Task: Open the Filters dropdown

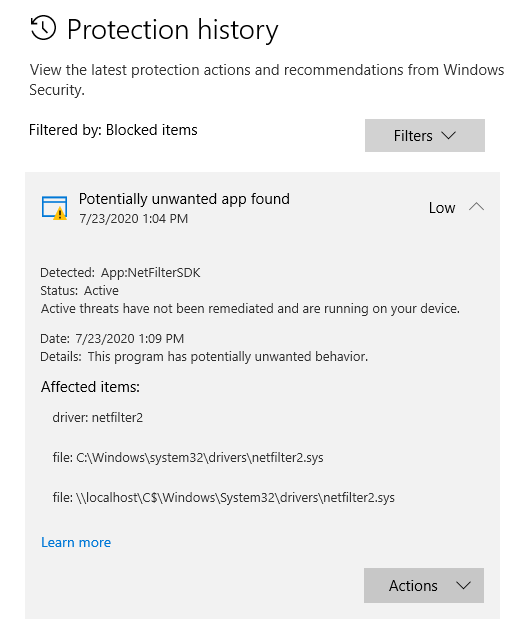Action: [425, 135]
